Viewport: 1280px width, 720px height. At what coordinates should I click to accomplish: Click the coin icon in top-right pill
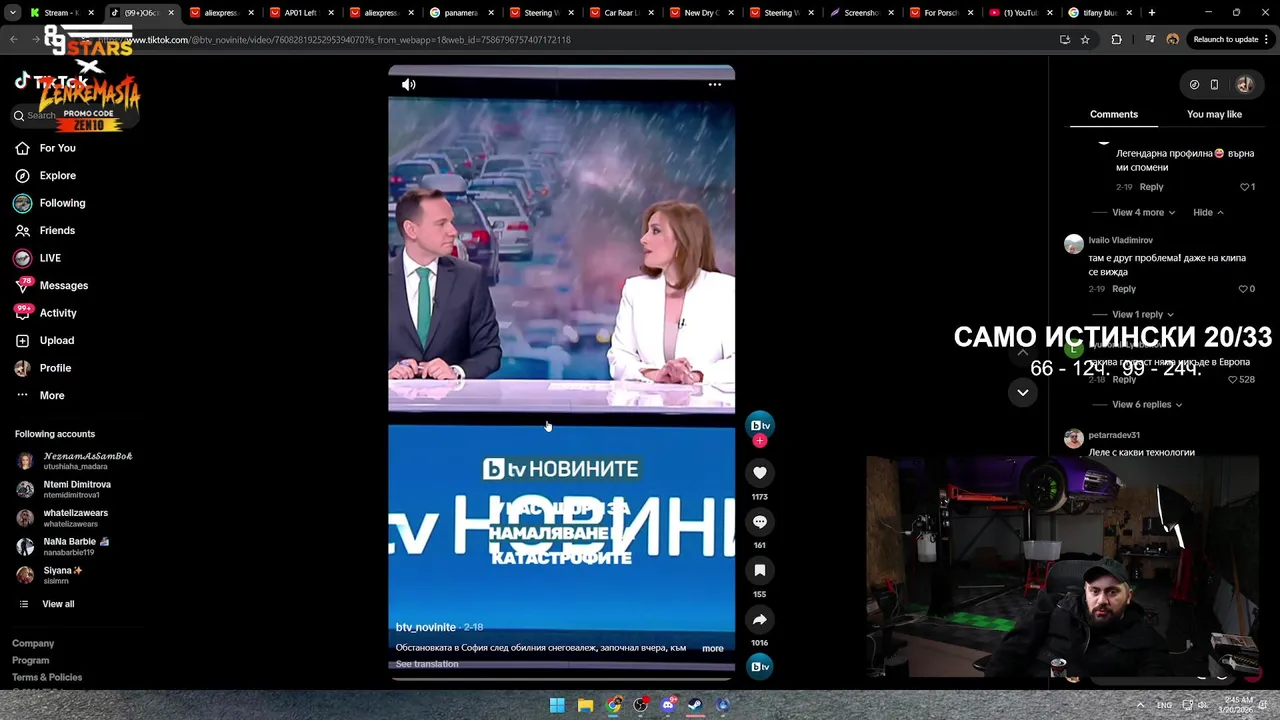point(1194,85)
